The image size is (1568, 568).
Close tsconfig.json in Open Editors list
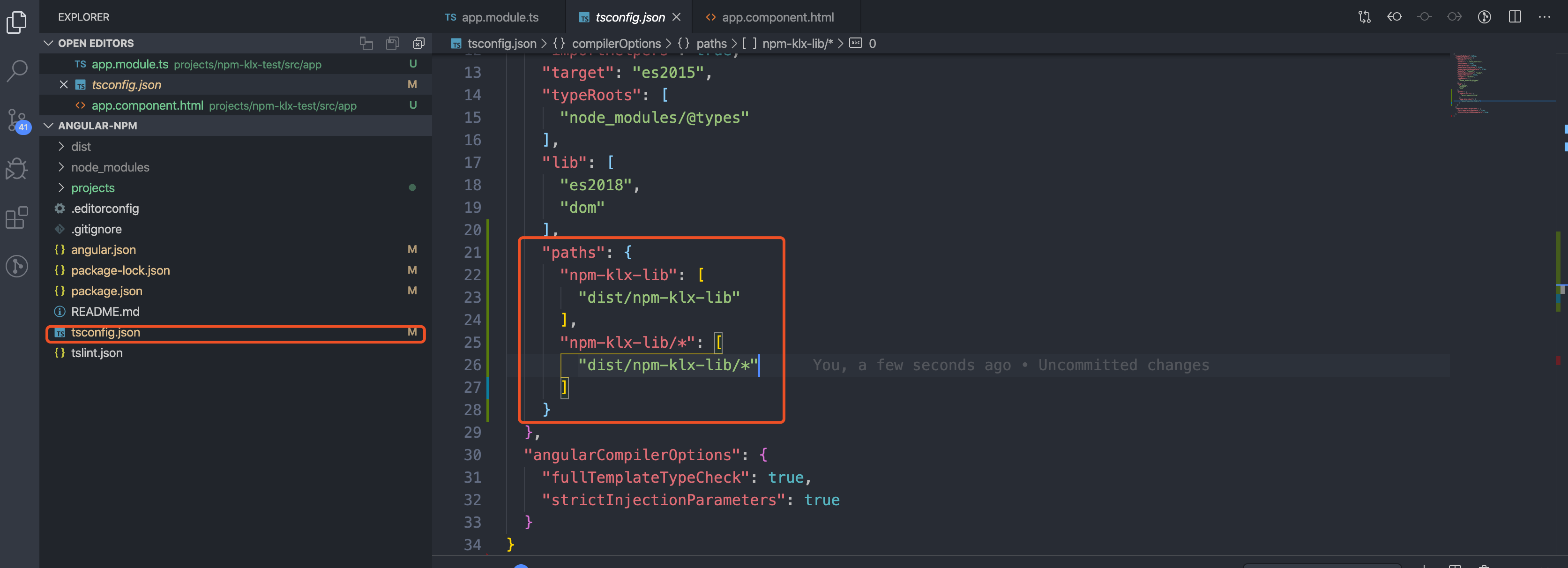click(63, 85)
